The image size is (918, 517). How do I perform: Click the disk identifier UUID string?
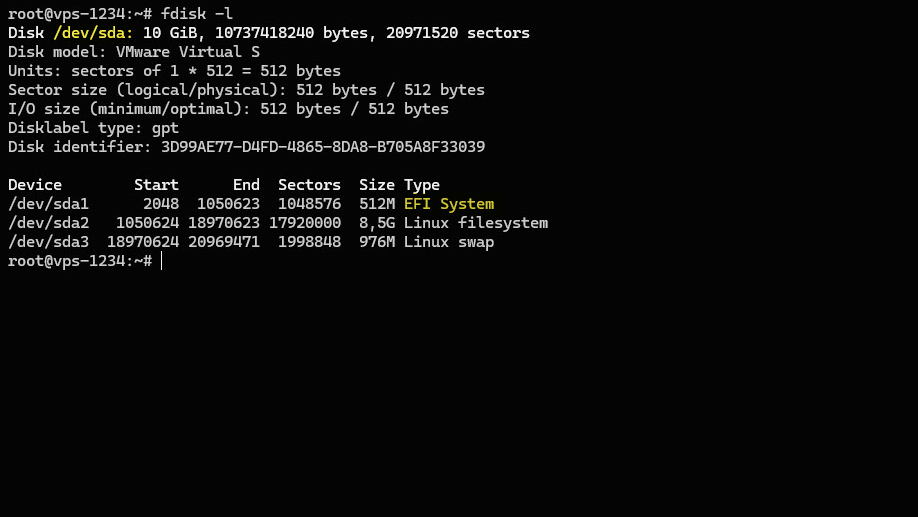(x=323, y=147)
